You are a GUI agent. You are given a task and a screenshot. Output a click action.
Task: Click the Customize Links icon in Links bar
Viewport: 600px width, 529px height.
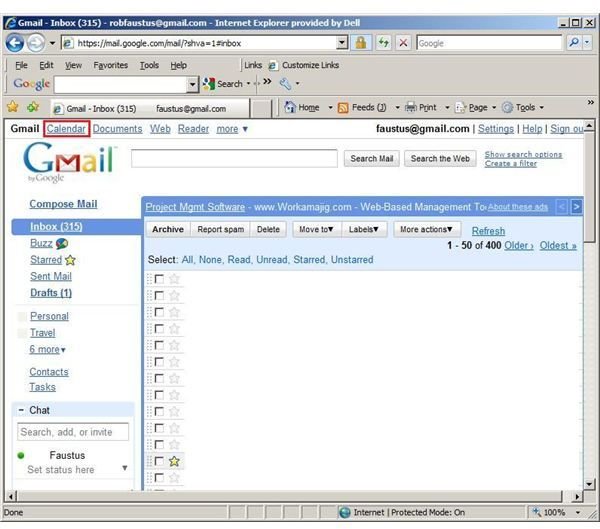click(x=272, y=65)
